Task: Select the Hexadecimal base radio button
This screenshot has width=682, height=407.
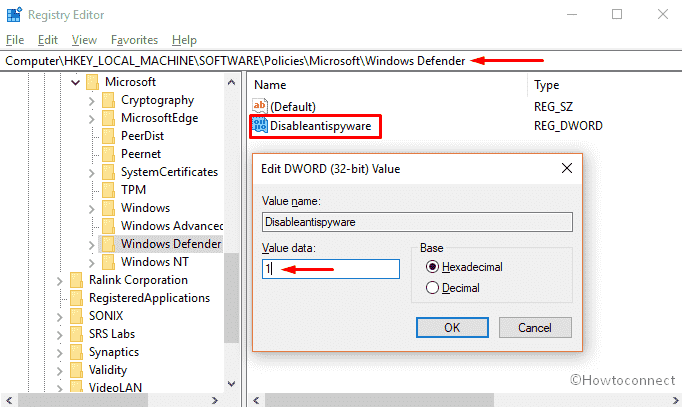Action: (x=432, y=267)
